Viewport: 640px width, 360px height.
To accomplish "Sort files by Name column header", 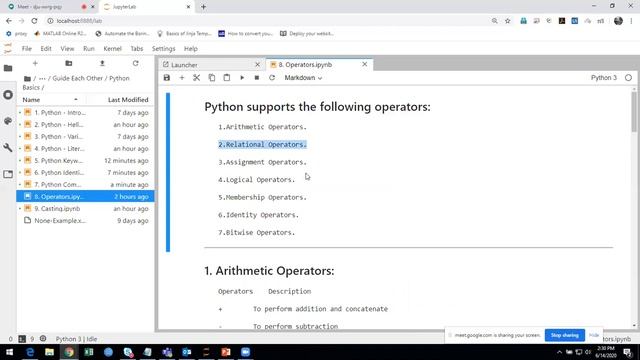I will 51,100.
